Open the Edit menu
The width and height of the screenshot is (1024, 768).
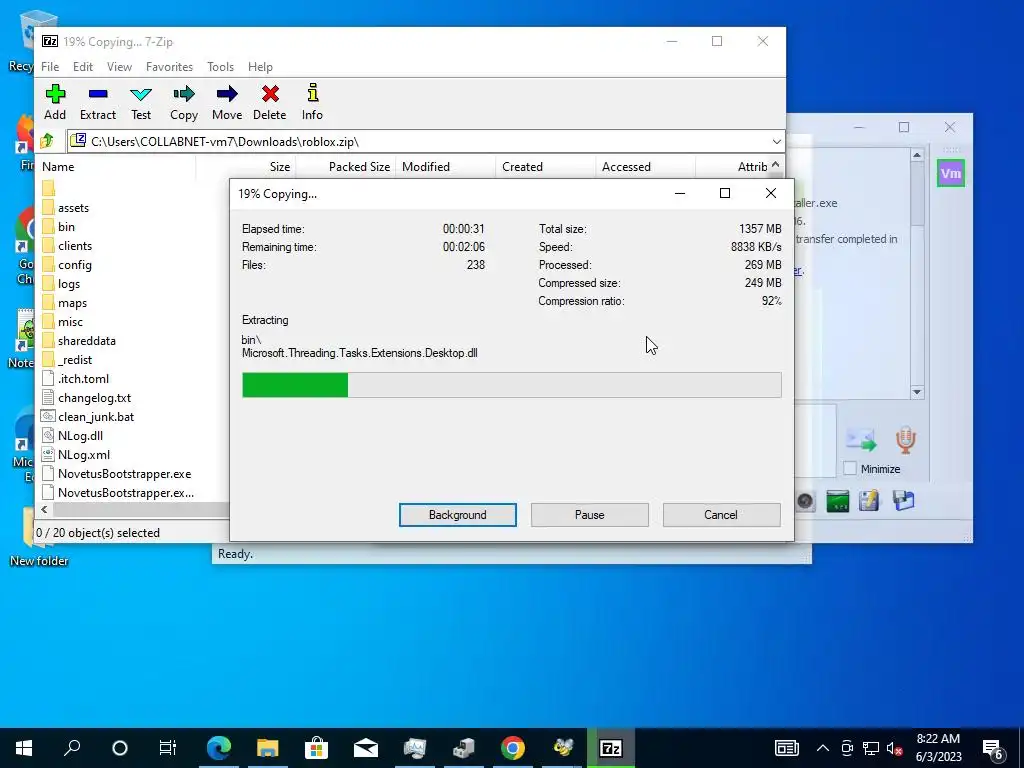tap(82, 67)
